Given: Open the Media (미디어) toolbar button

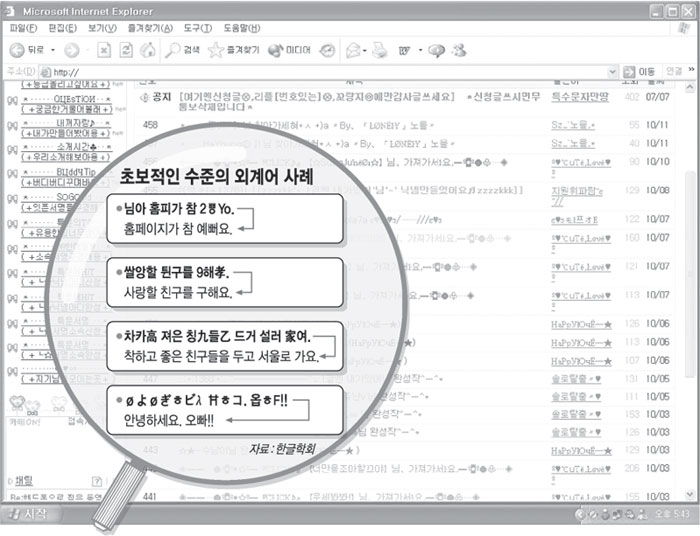Looking at the screenshot, I should click(x=286, y=50).
